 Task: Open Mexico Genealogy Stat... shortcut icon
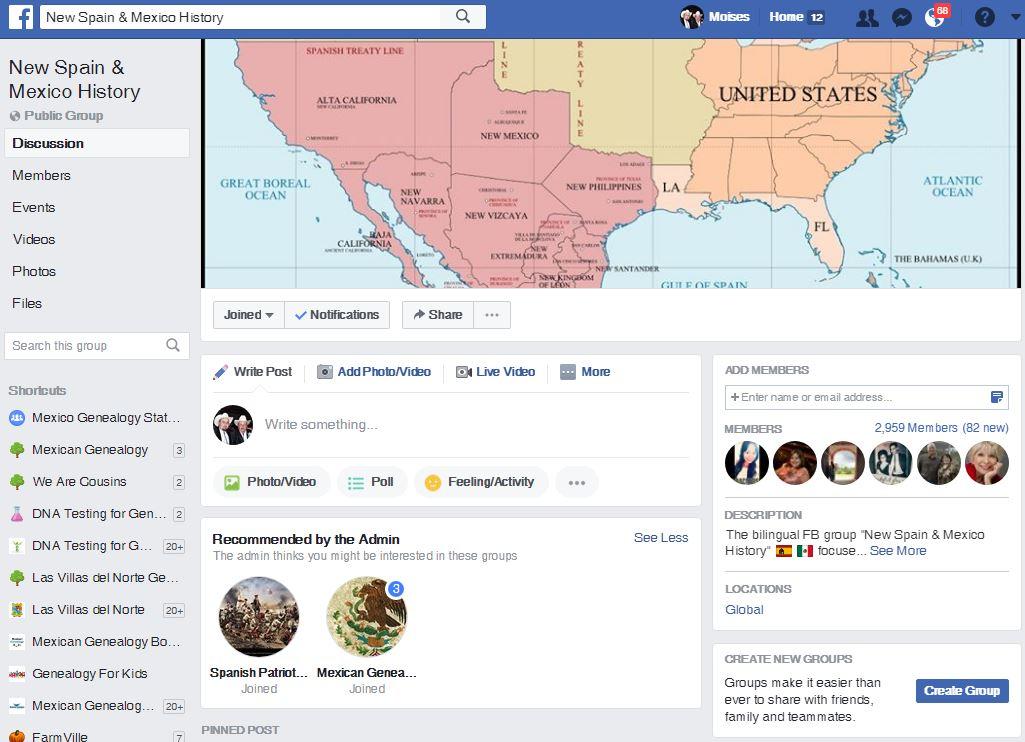pos(17,418)
